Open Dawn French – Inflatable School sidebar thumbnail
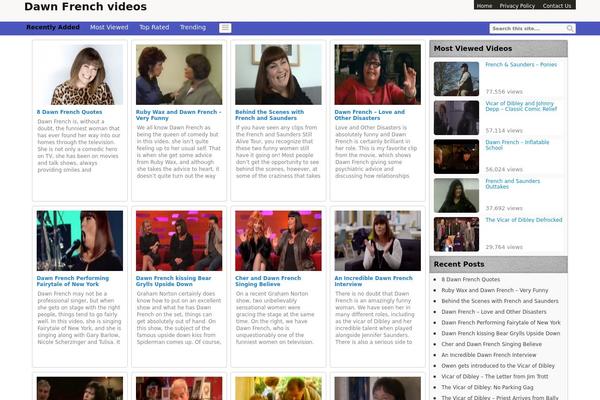 coord(456,157)
